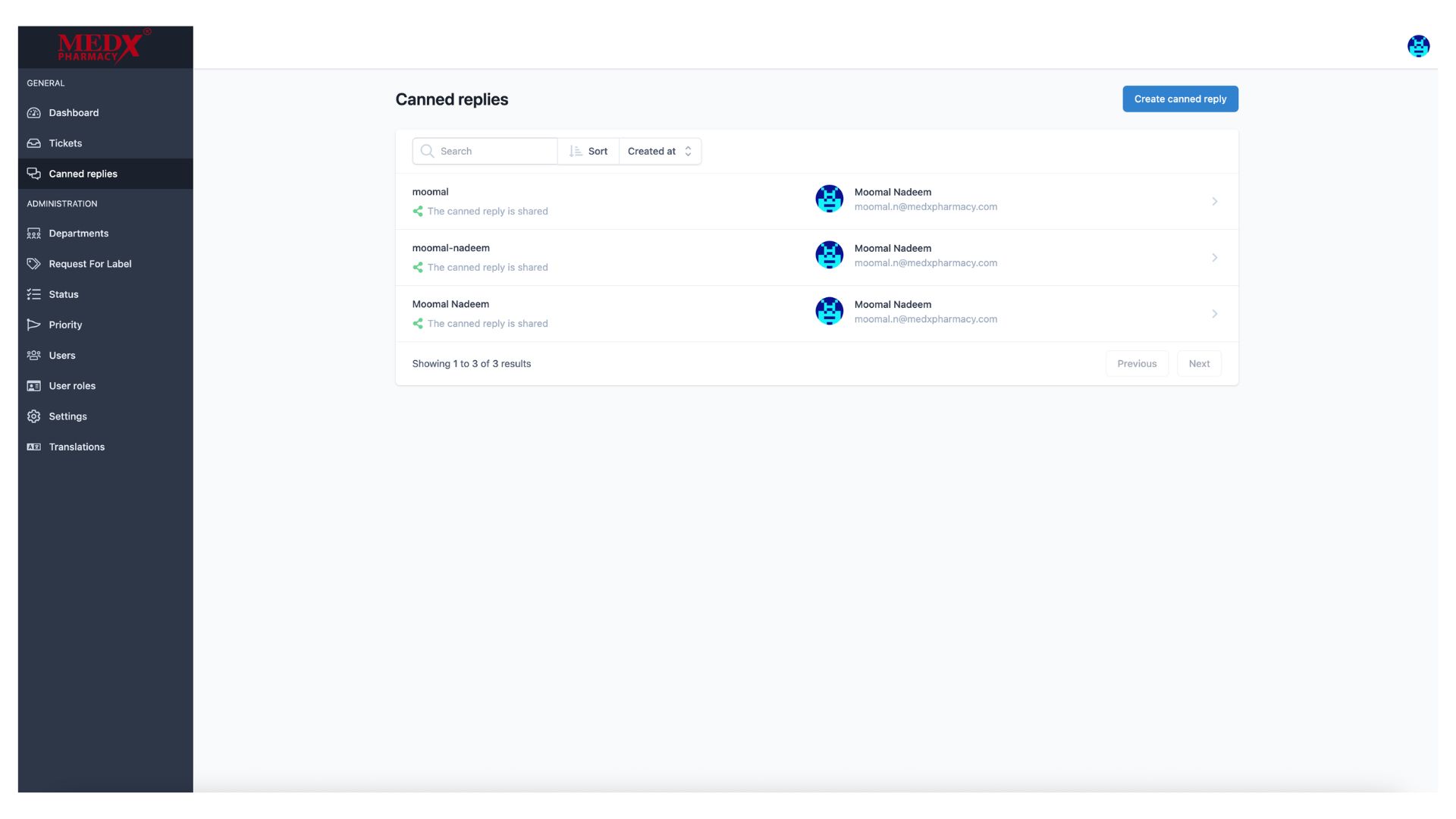Click the email in the moomal row
The width and height of the screenshot is (1456, 819).
[925, 207]
